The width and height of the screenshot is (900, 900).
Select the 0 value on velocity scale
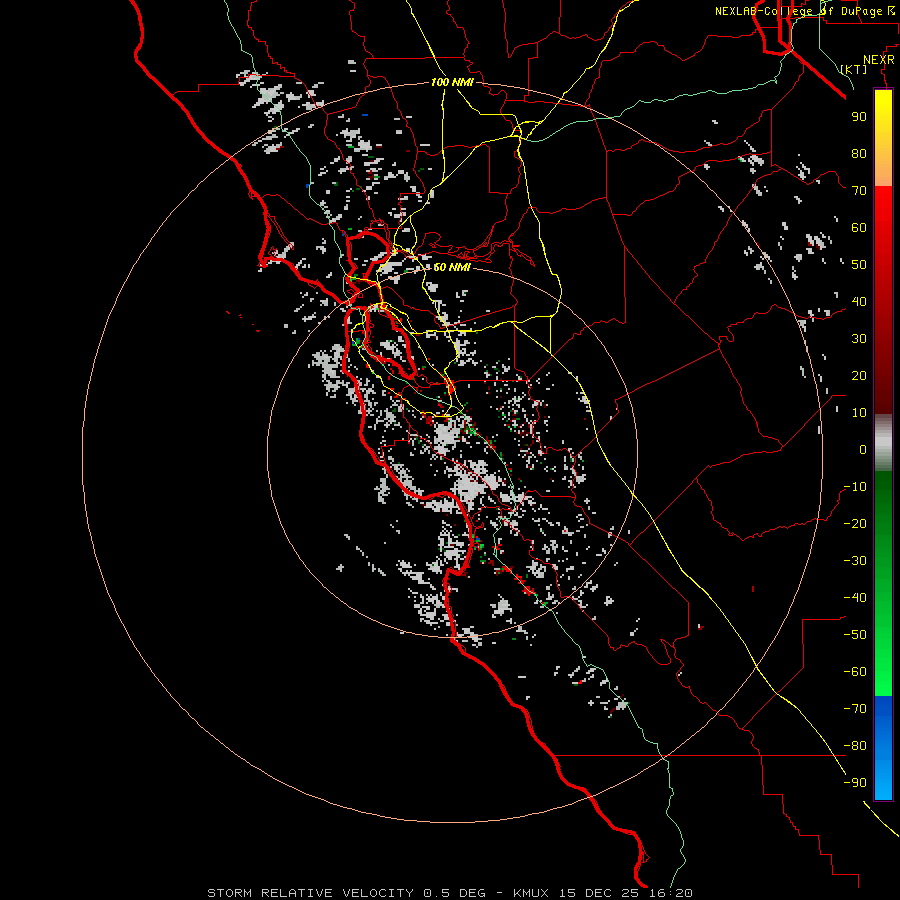(x=863, y=450)
